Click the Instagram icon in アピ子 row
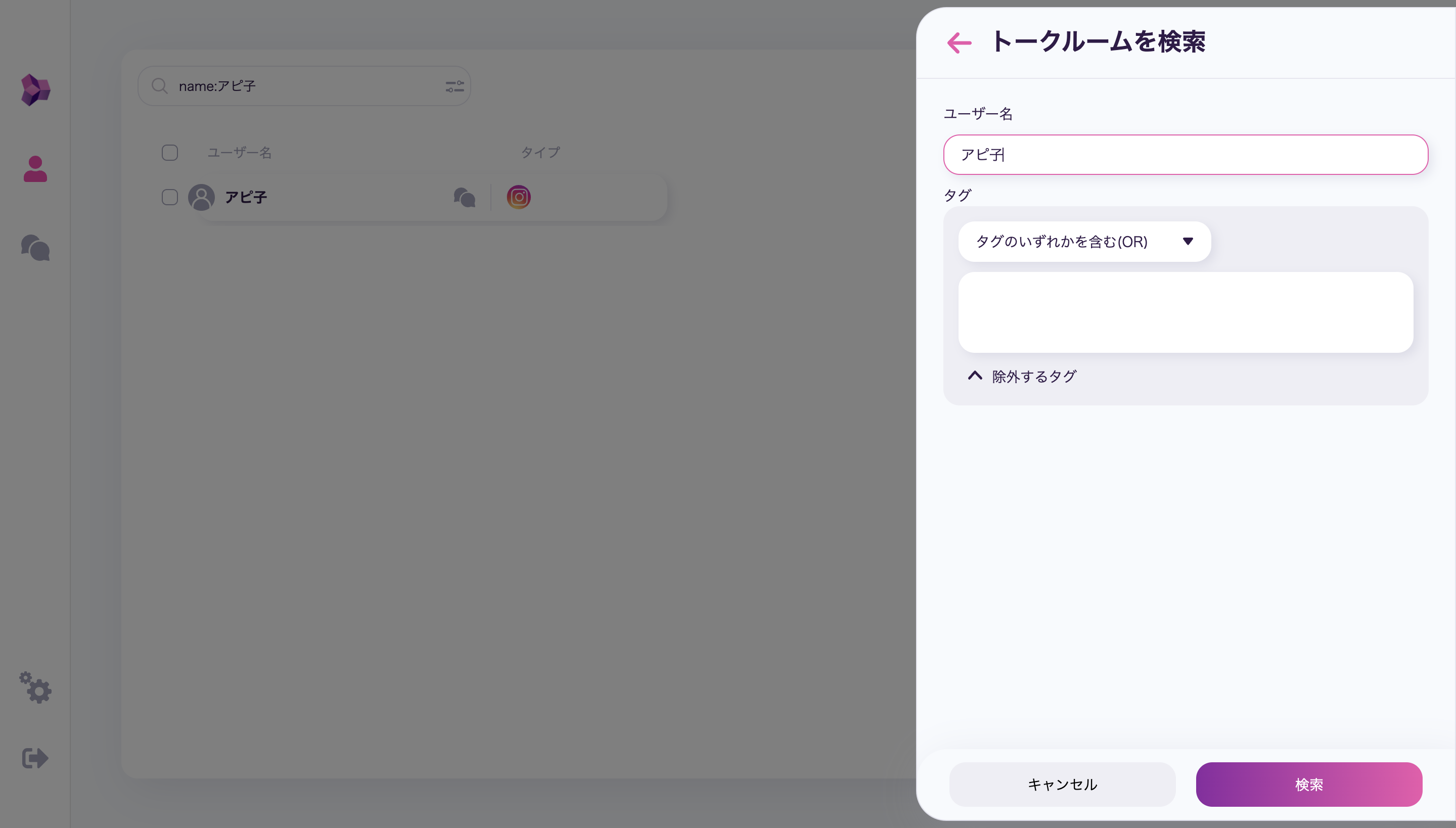 click(x=519, y=197)
